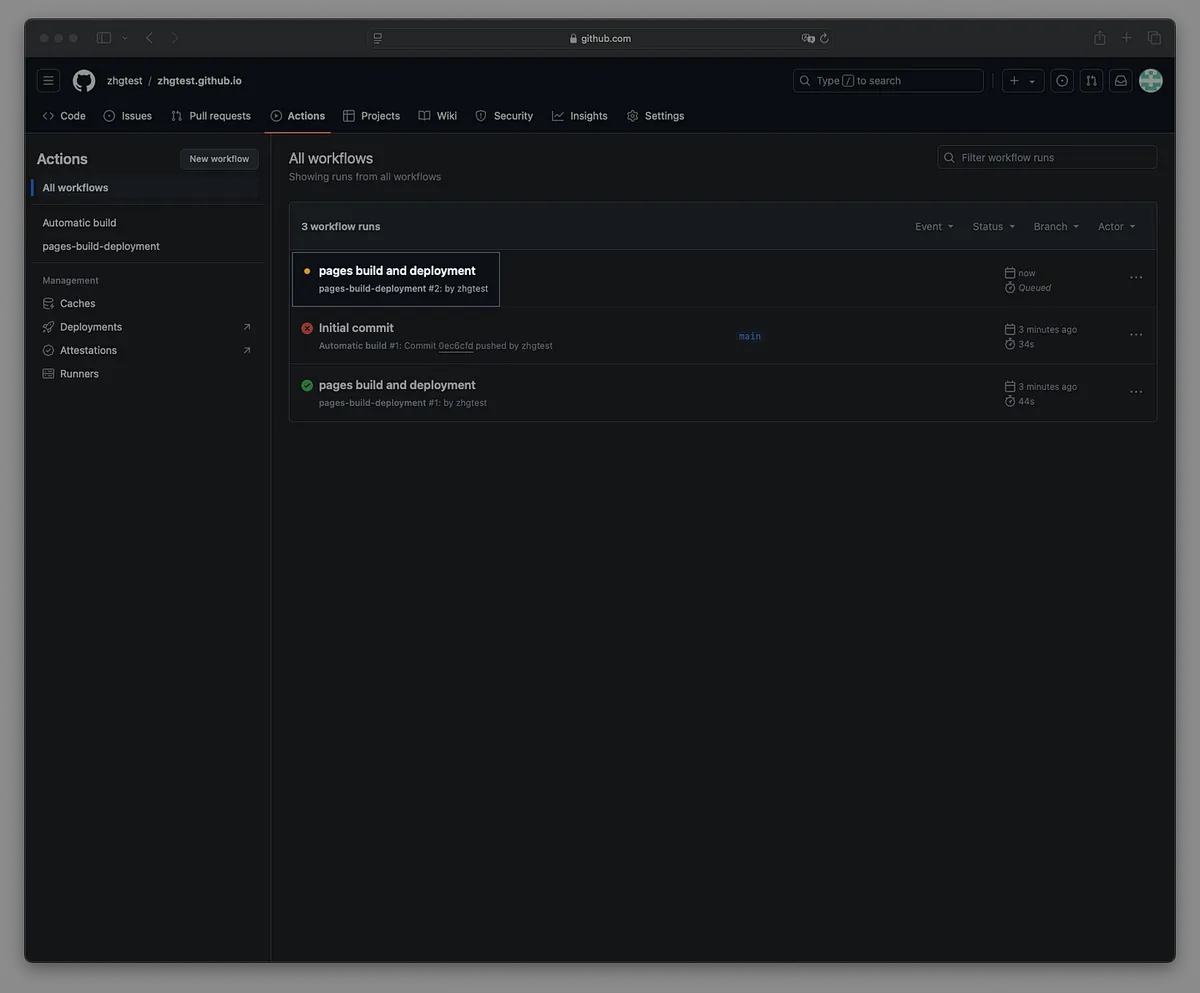Open the GitHub hamburger navigation menu
Screen dimensions: 1200x993
pyautogui.click(x=48, y=81)
